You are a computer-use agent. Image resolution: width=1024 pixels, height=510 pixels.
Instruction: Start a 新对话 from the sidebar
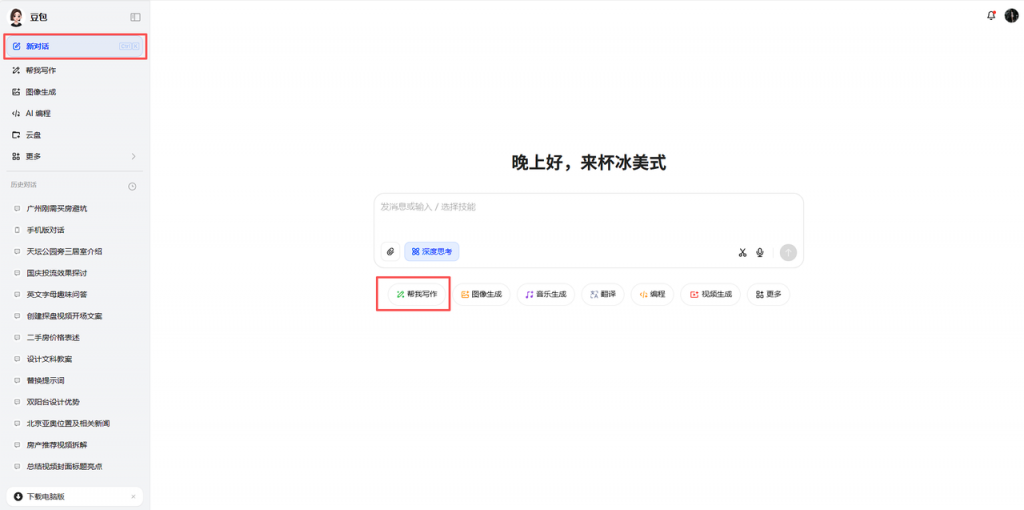pos(75,46)
